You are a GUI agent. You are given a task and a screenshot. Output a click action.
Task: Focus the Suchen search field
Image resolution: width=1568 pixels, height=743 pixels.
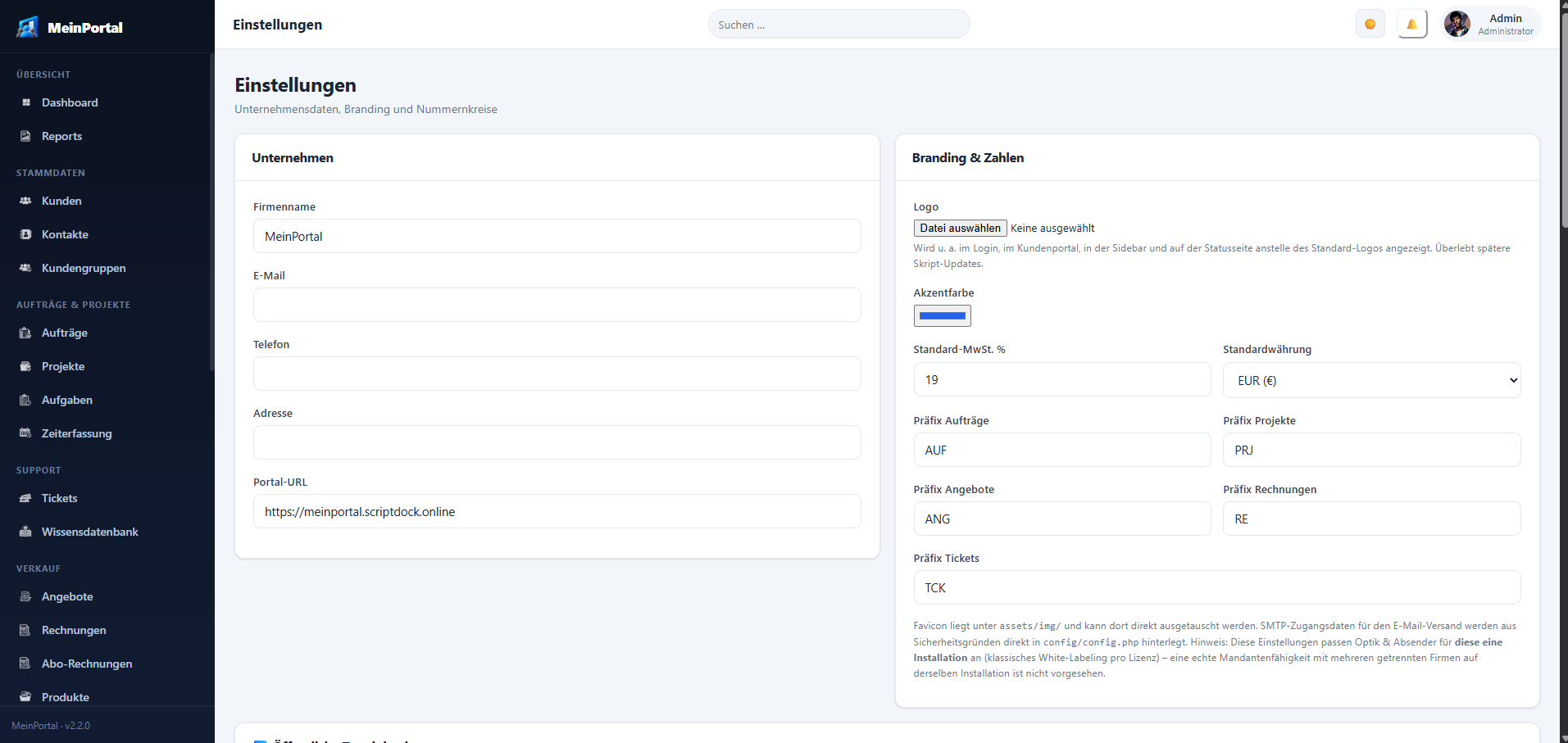tap(839, 25)
